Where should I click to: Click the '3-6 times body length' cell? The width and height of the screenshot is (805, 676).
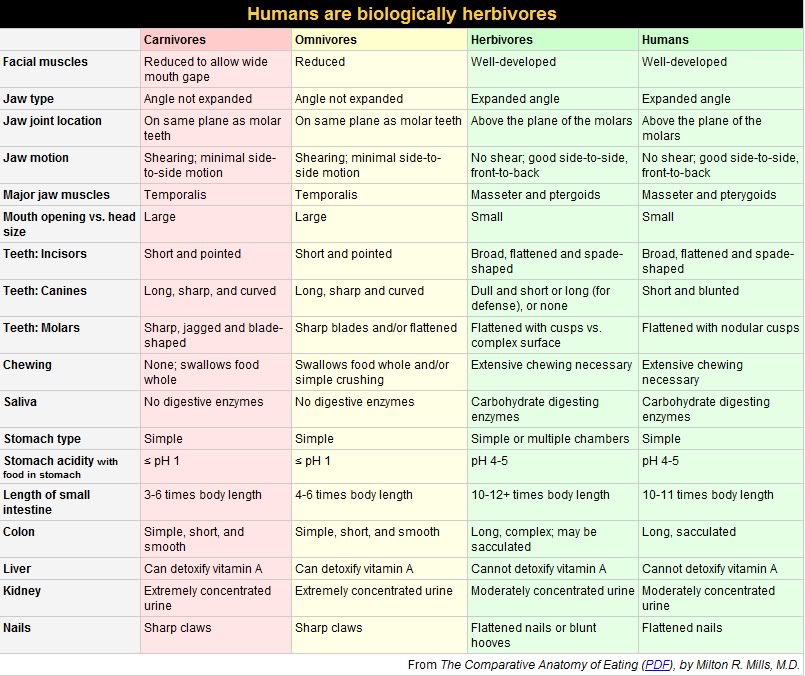point(203,495)
